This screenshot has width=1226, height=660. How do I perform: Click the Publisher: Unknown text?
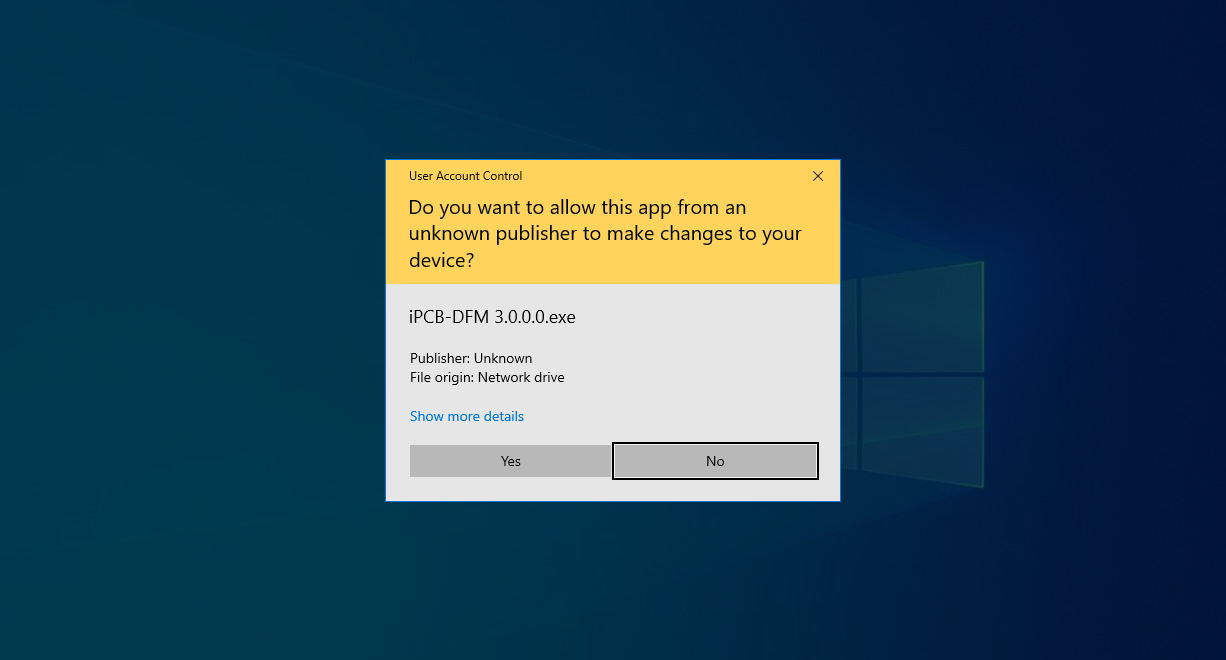point(471,358)
